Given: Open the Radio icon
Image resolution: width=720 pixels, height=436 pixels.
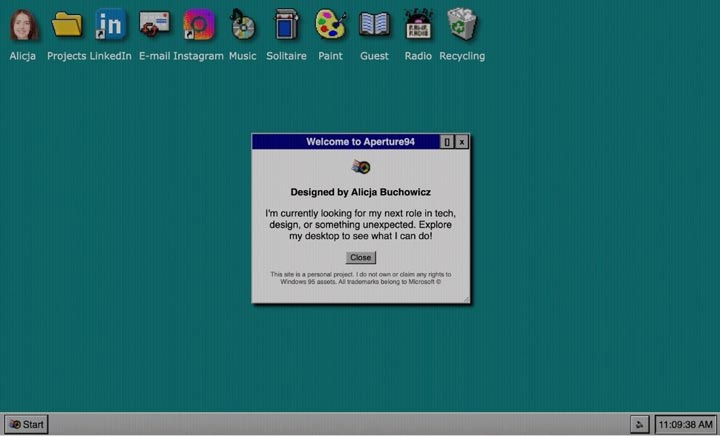Looking at the screenshot, I should 418,24.
